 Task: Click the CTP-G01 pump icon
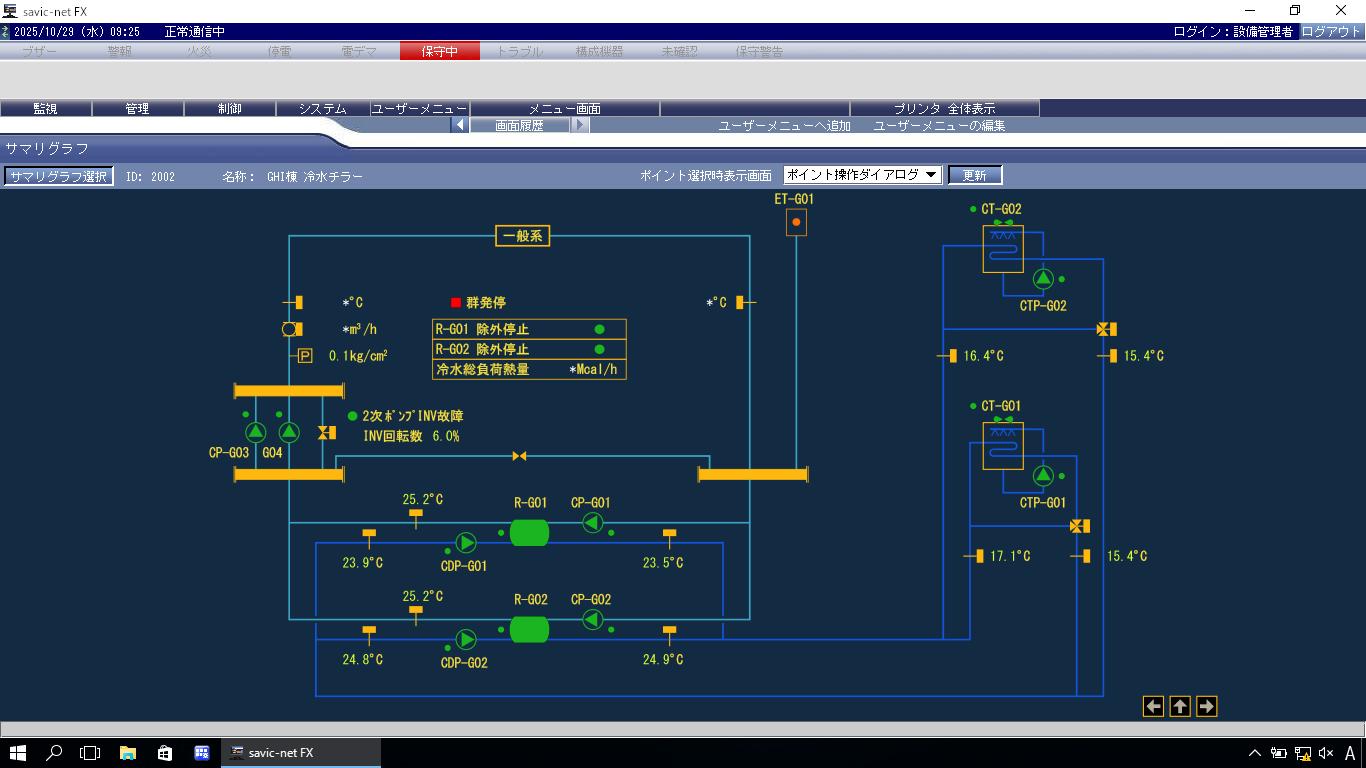1043,475
